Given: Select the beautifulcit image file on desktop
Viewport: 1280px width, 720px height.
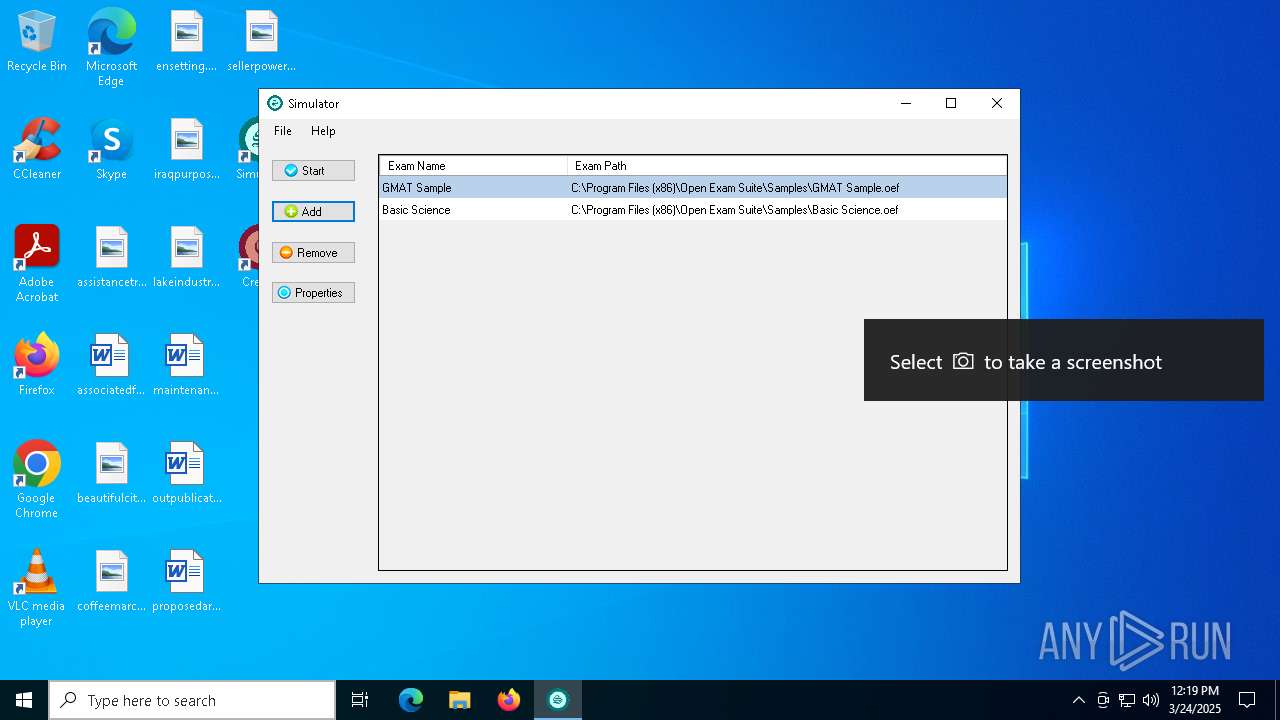Looking at the screenshot, I should pos(111,473).
